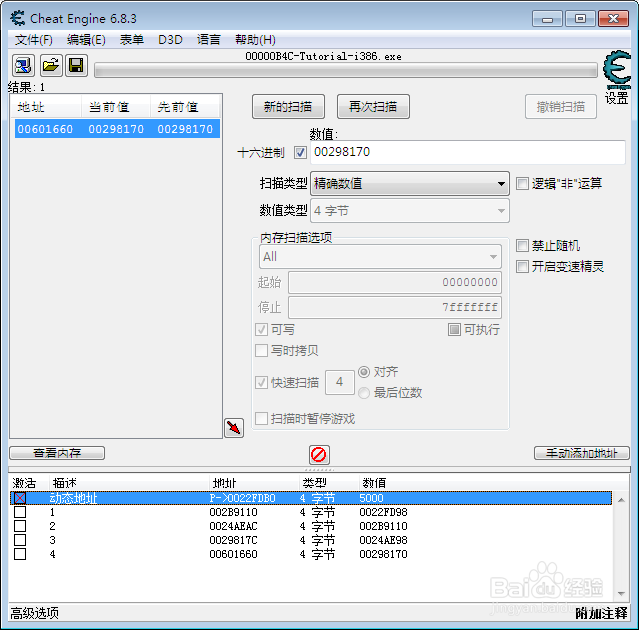The height and width of the screenshot is (630, 639).
Task: Open the scan type dropdown
Action: [410, 184]
